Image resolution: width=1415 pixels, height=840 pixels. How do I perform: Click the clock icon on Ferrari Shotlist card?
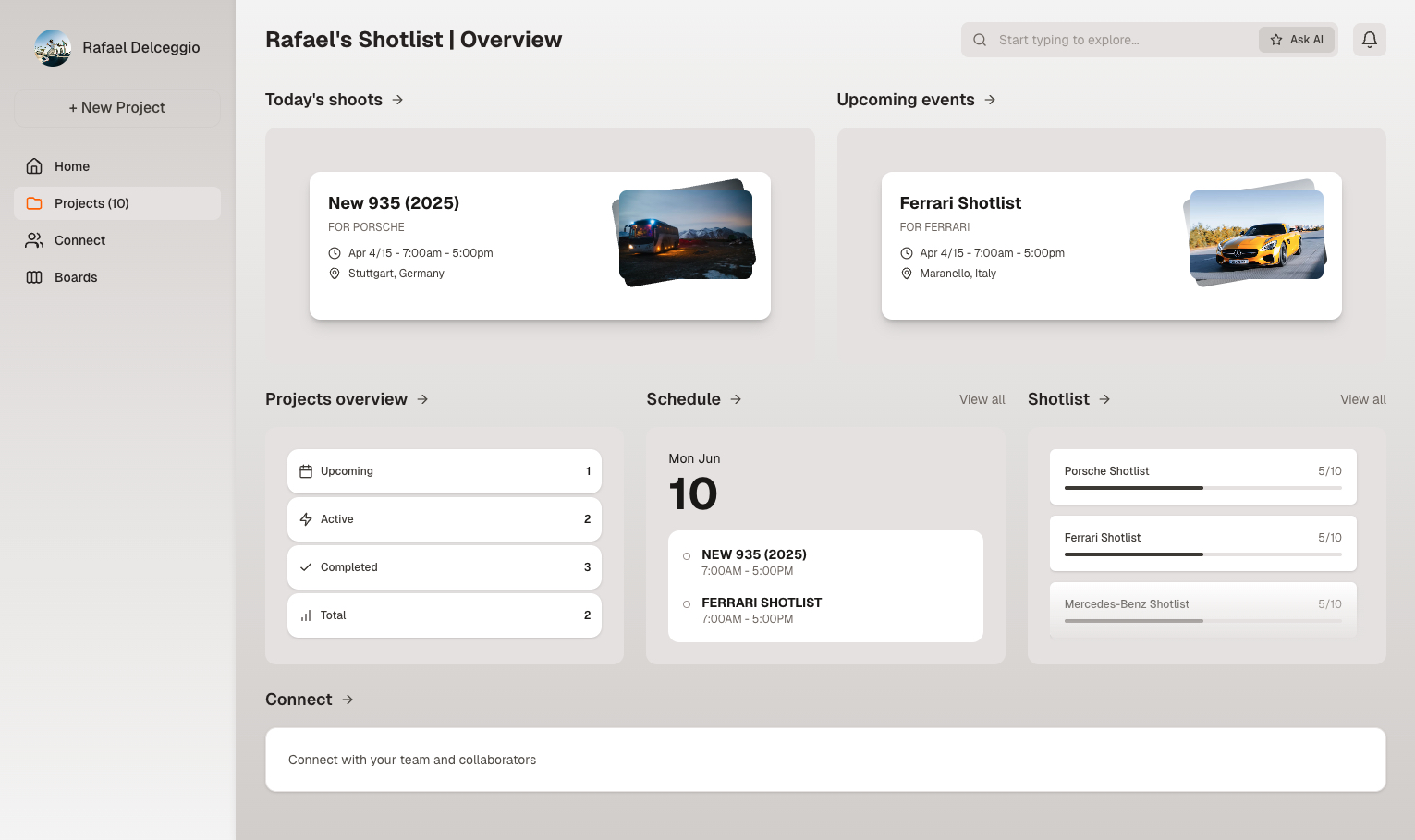(x=907, y=252)
